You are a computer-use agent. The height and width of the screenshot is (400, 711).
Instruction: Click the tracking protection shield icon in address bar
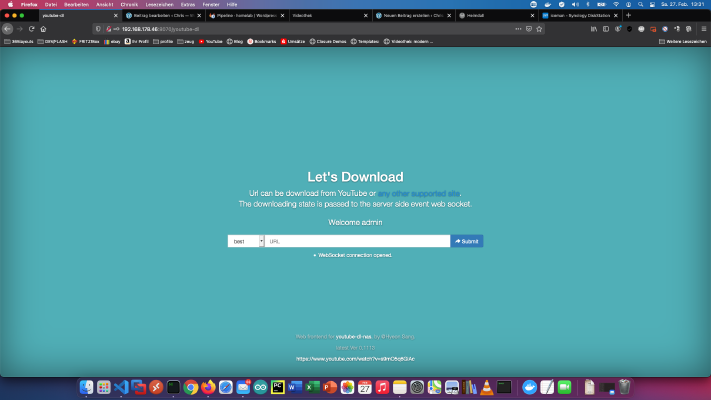[98, 29]
